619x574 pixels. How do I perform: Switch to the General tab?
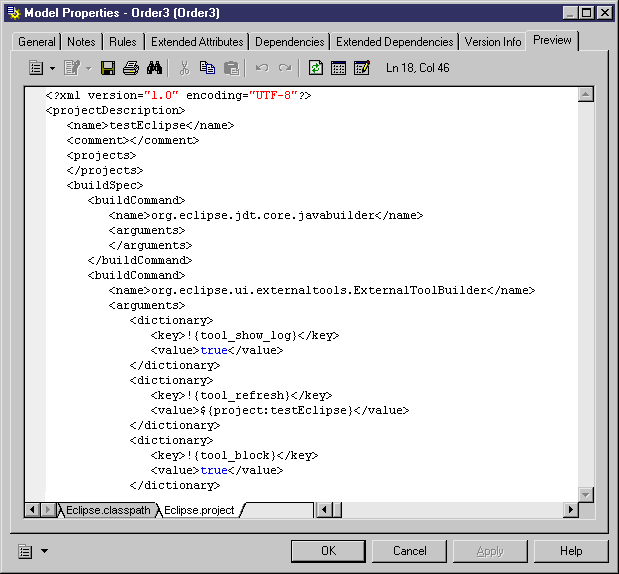coord(37,42)
